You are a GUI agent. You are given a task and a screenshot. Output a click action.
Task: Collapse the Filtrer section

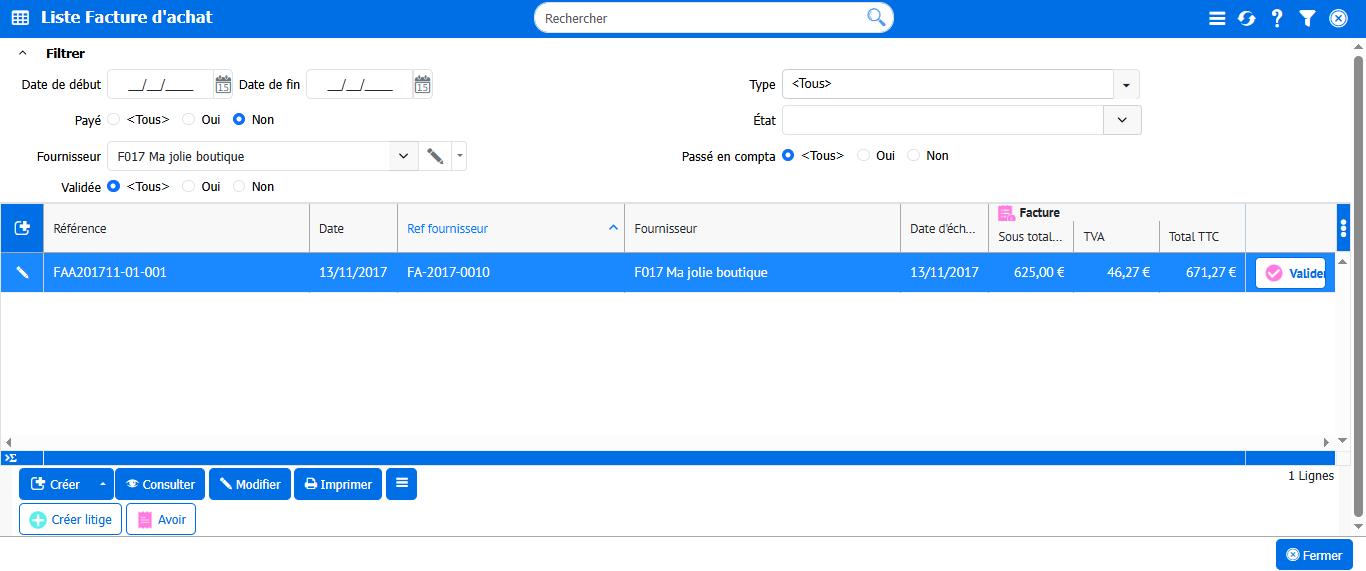coord(23,54)
